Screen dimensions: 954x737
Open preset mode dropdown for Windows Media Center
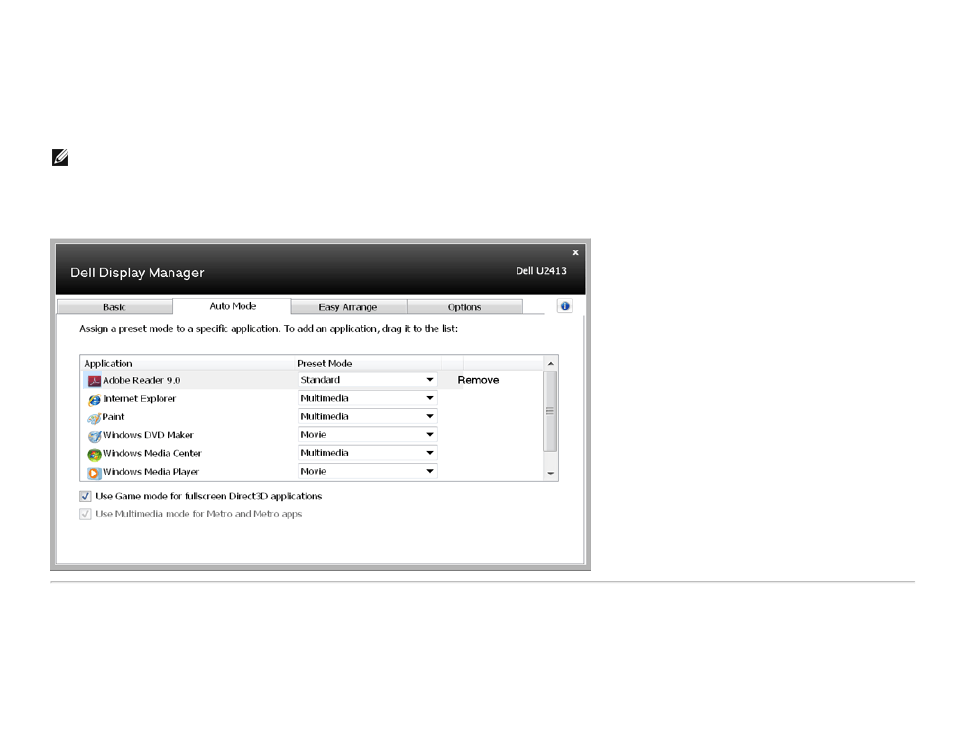pos(367,453)
